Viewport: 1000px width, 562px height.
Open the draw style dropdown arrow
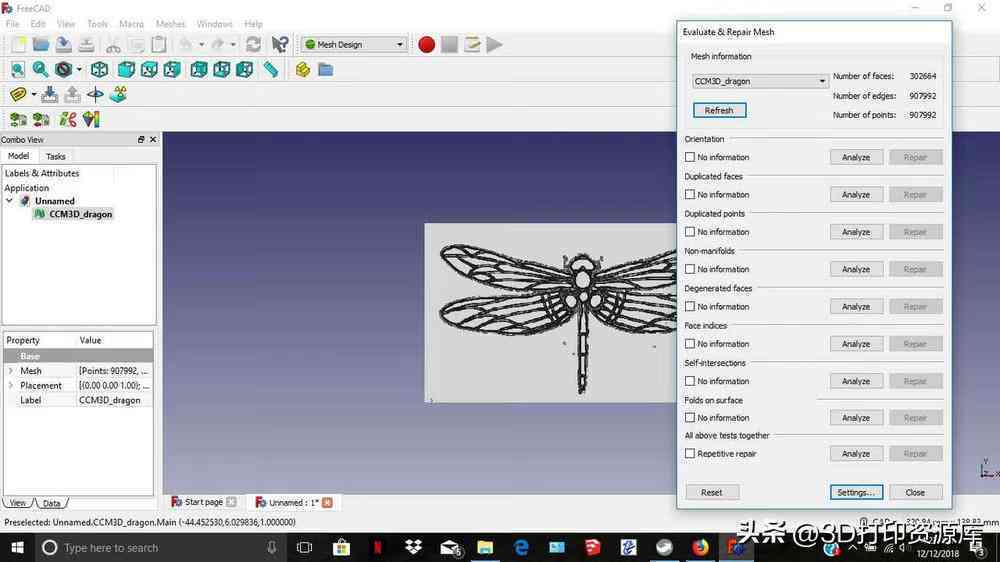(x=79, y=70)
